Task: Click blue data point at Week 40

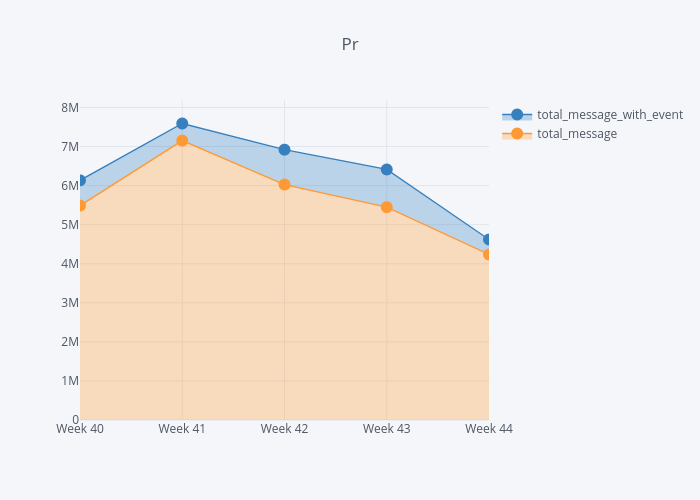Action: 81,181
